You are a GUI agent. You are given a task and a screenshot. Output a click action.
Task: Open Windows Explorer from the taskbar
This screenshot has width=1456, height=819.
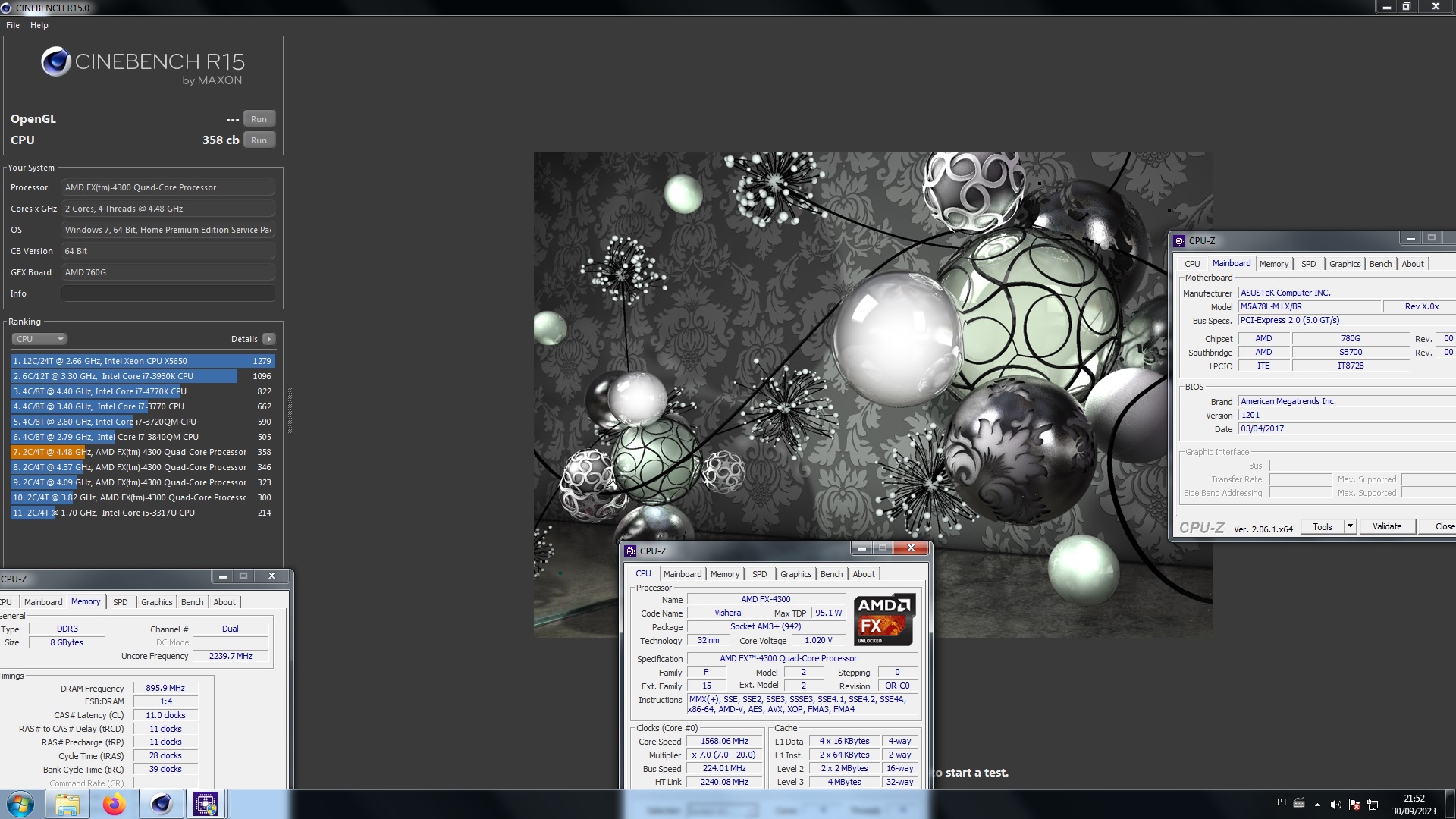(67, 804)
